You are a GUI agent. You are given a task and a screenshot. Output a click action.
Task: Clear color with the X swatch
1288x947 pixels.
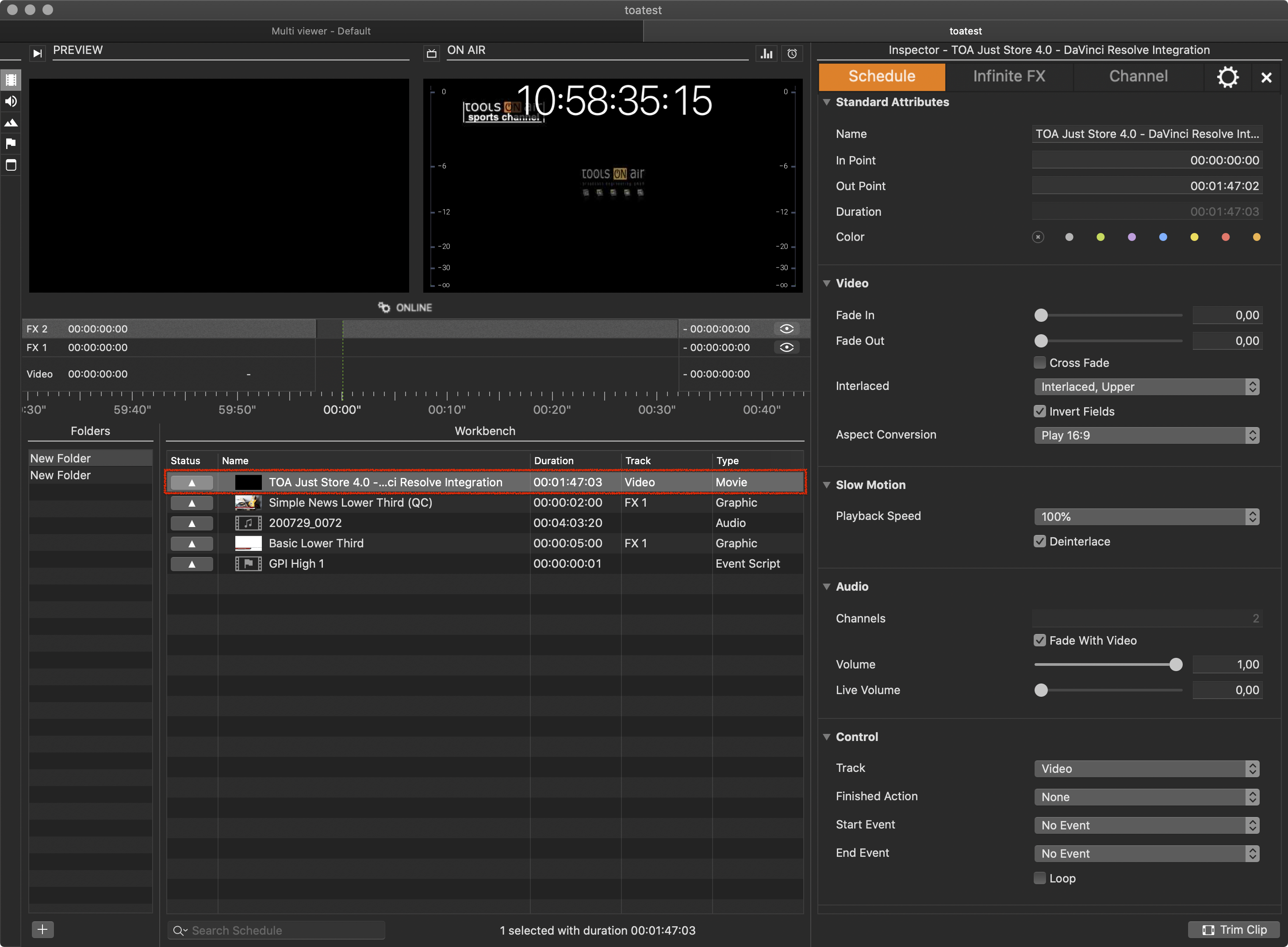(x=1038, y=237)
